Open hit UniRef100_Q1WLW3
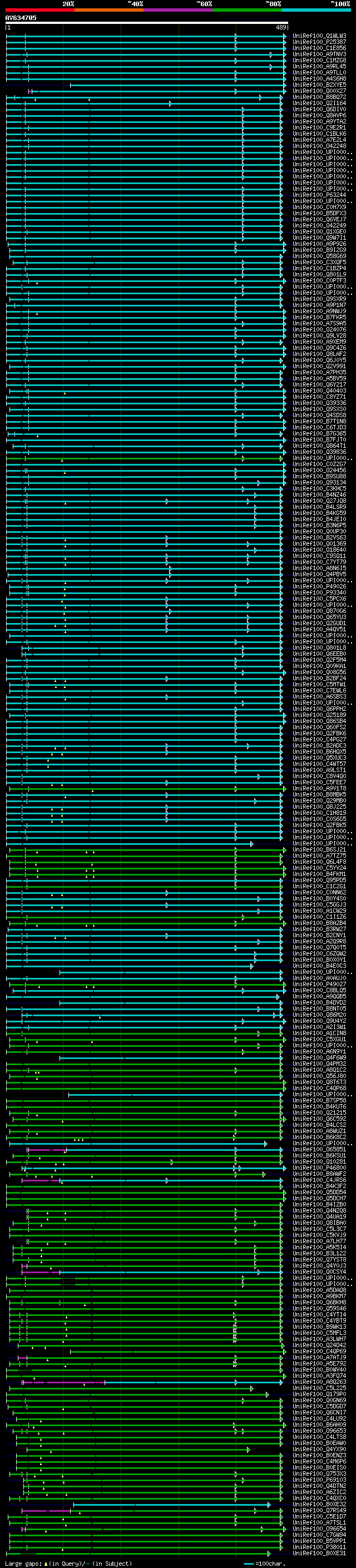The image size is (356, 1568). coord(319,36)
